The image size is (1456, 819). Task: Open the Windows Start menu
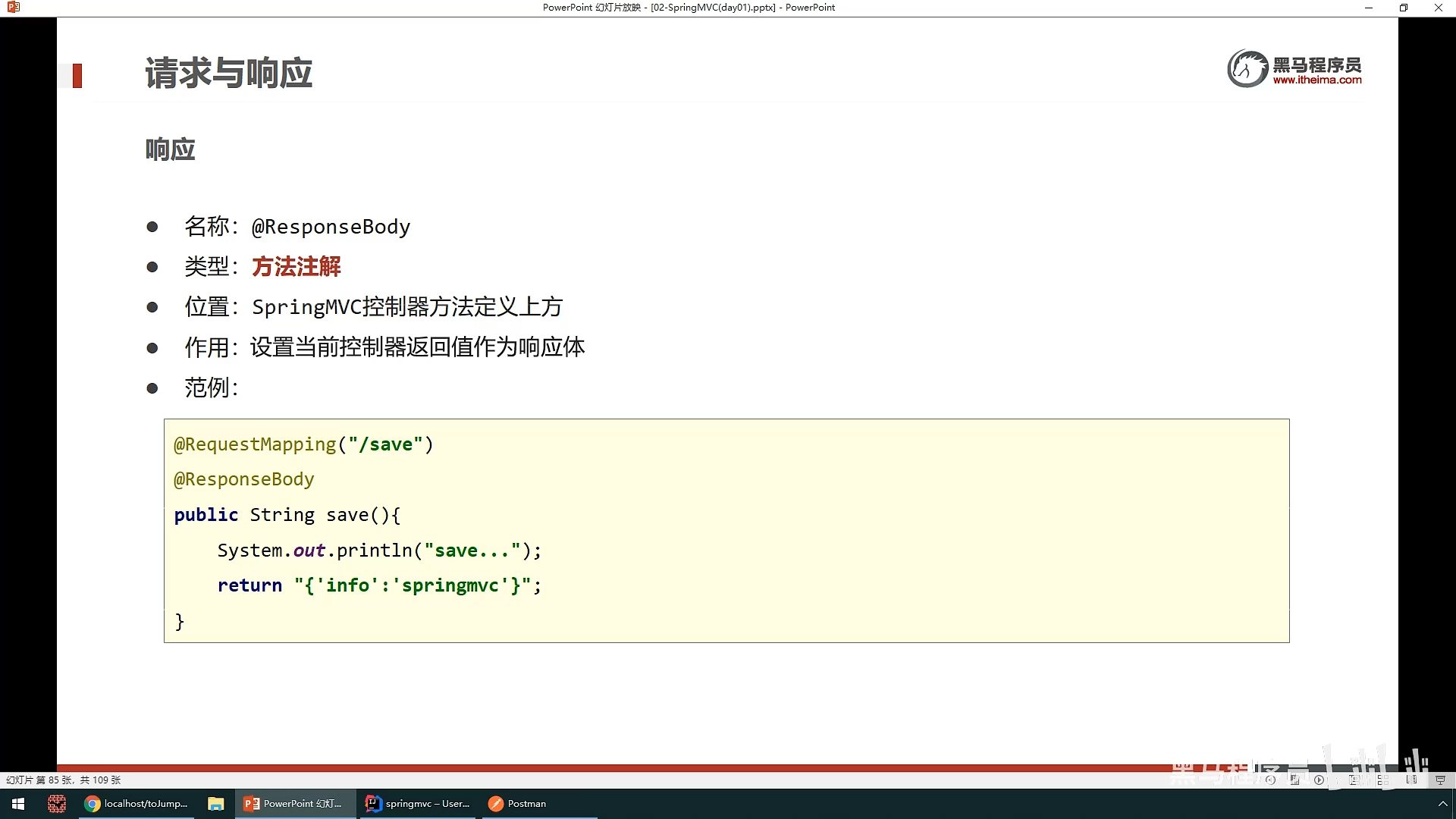coord(18,804)
